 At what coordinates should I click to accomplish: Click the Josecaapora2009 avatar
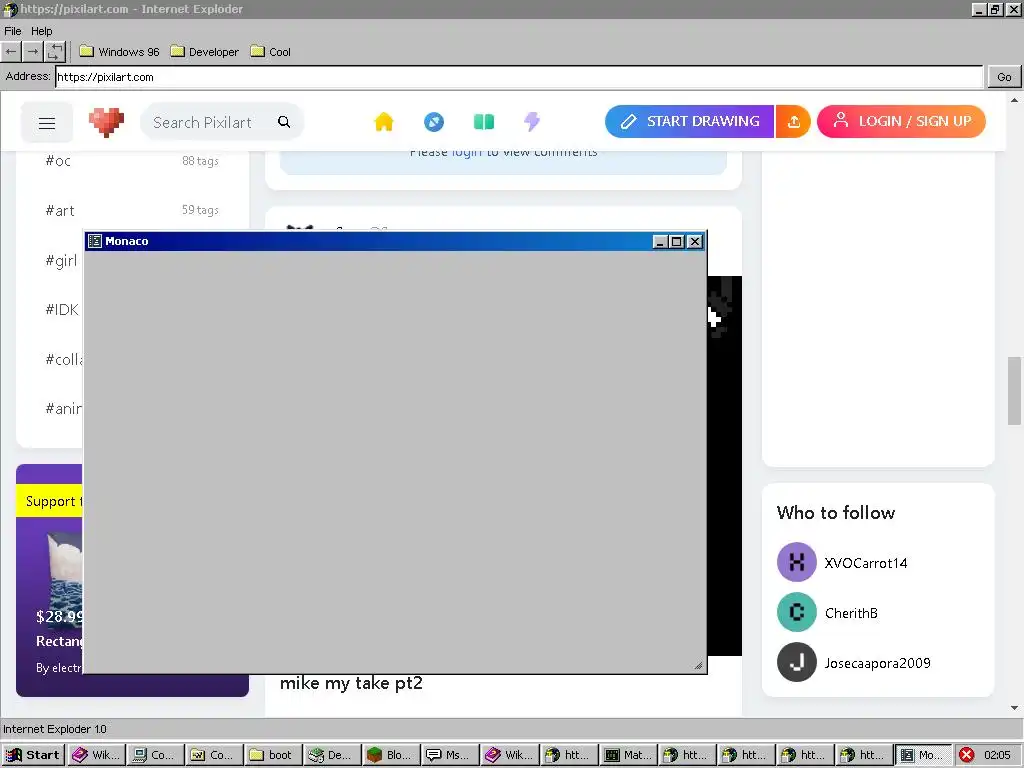point(797,662)
